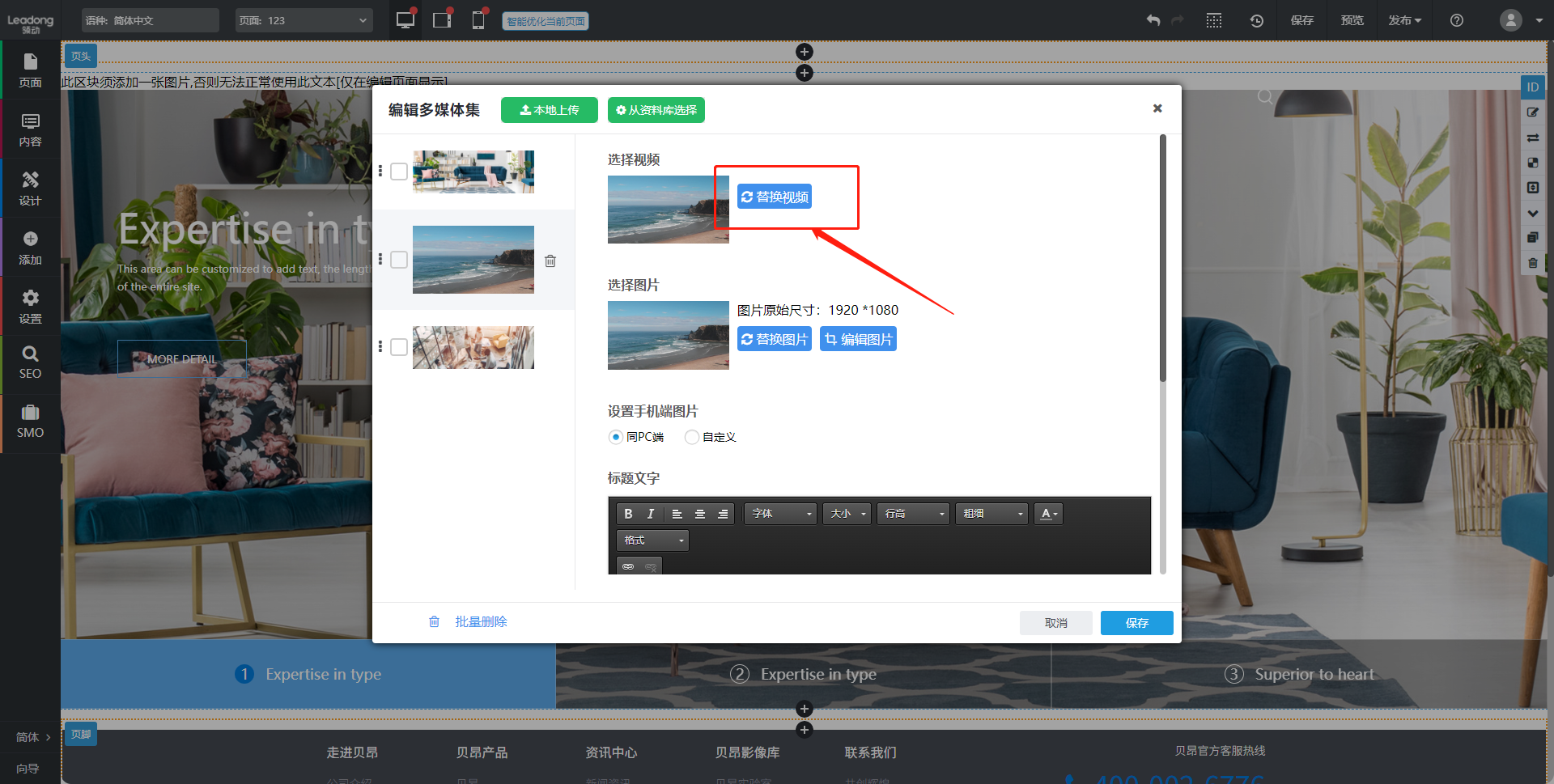Click the undo icon in the top toolbar
The height and width of the screenshot is (784, 1554).
click(x=1153, y=20)
